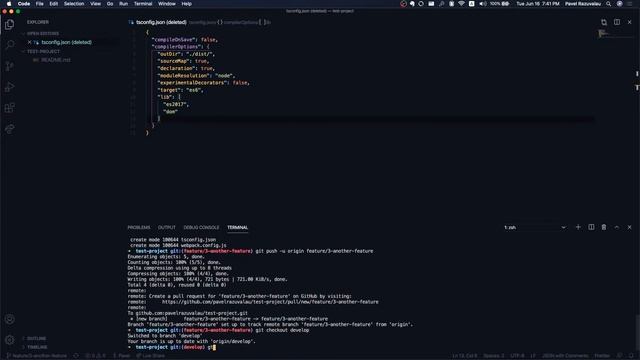Open the Accounts menu icon
640x360 pixels.
pyautogui.click(x=9, y=319)
